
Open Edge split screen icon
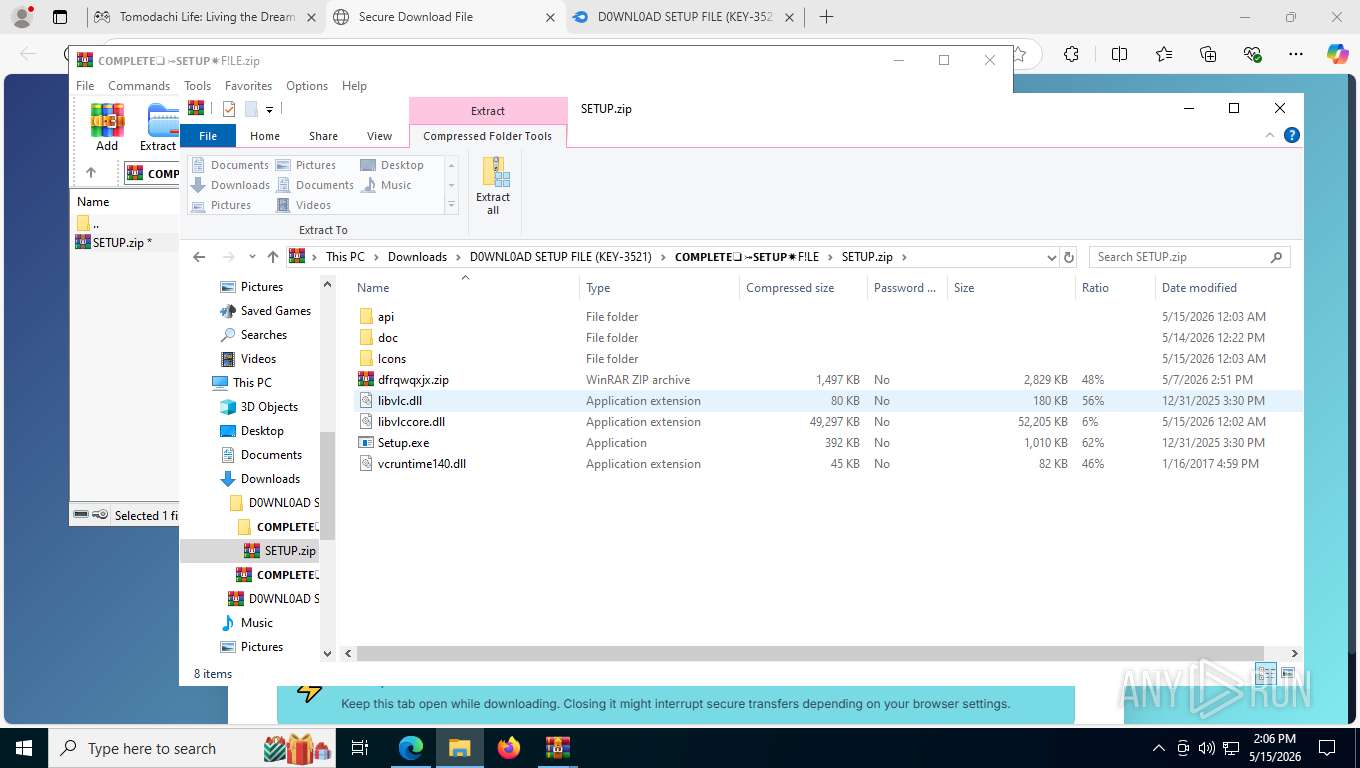pyautogui.click(x=1119, y=54)
